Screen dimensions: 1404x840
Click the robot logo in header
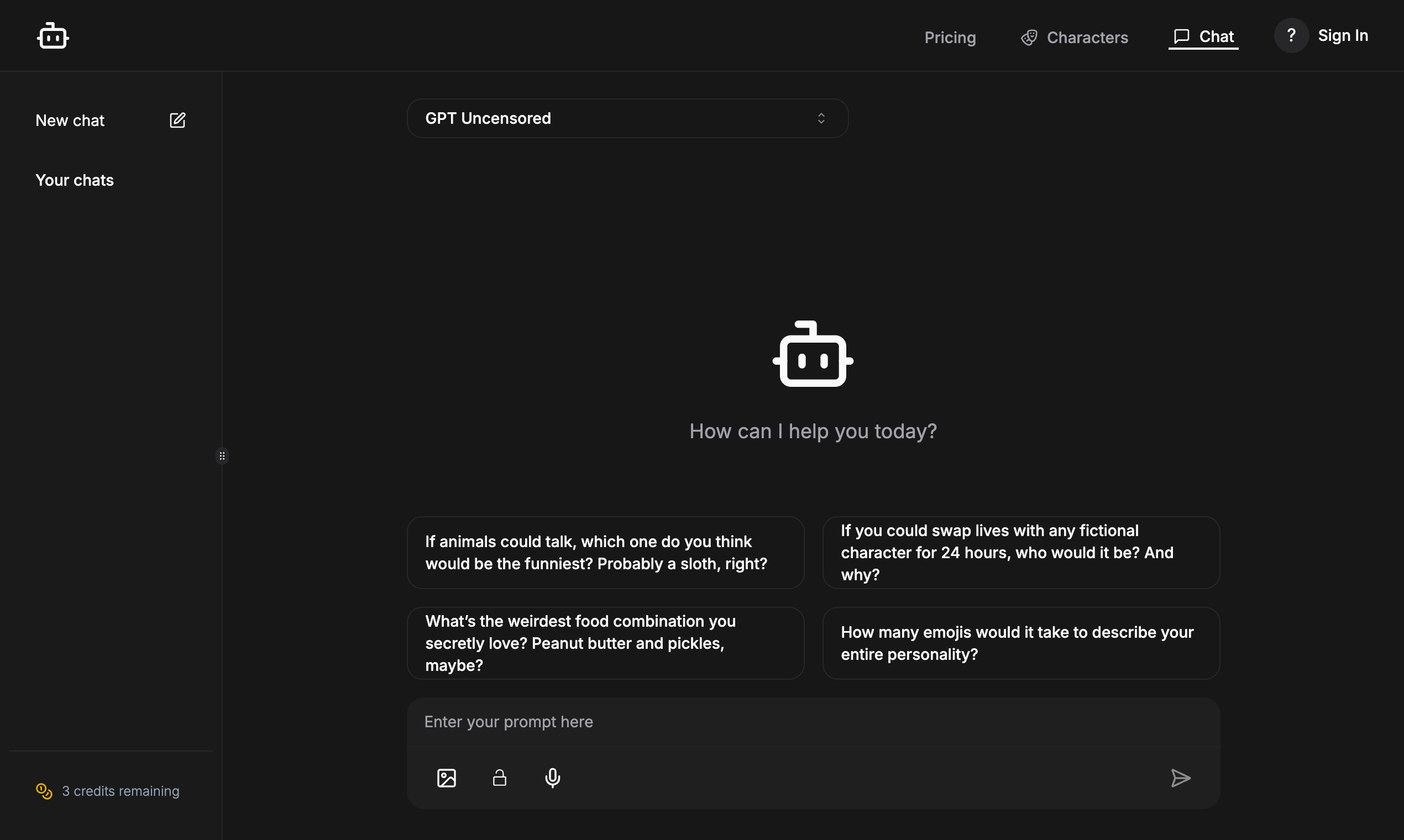coord(53,36)
